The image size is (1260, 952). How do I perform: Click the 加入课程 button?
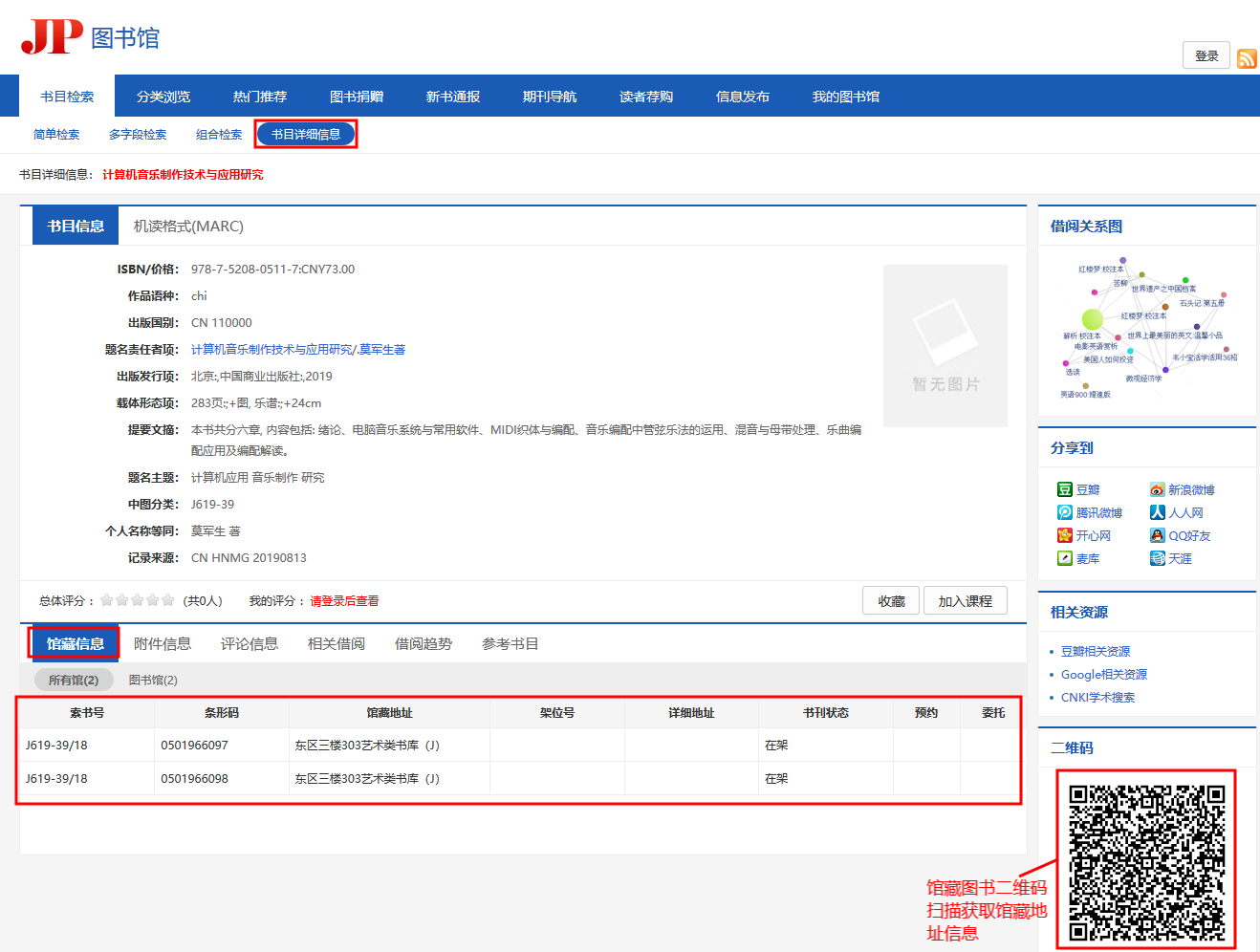coord(966,601)
